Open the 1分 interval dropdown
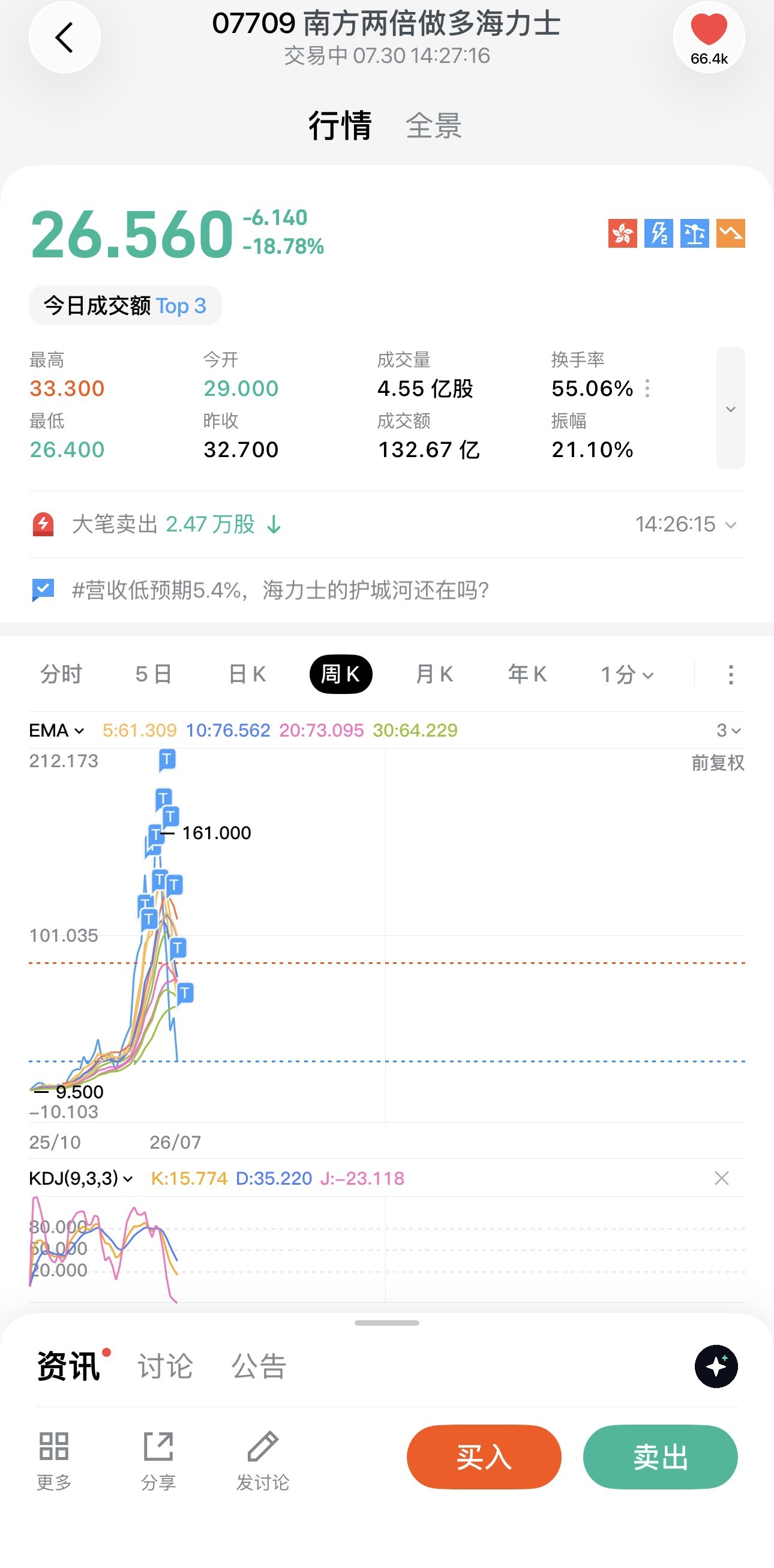Image resolution: width=774 pixels, height=1568 pixels. click(627, 674)
